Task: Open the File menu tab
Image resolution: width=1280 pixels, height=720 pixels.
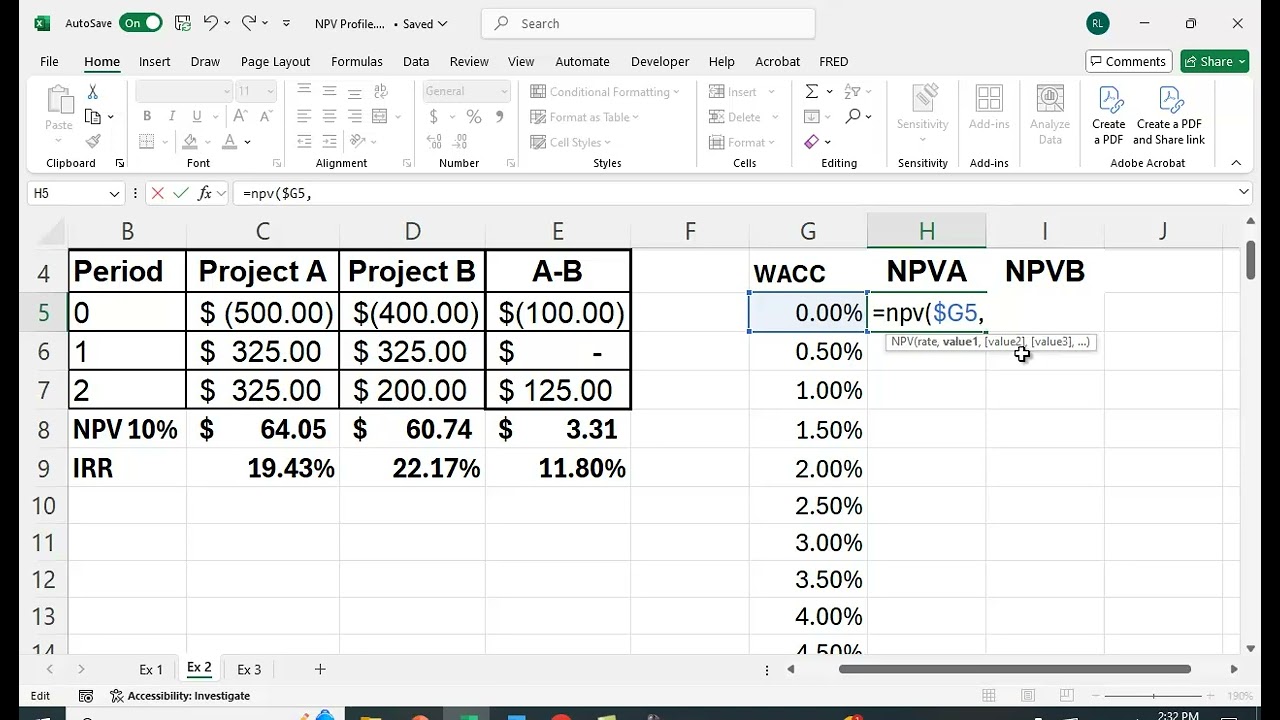Action: tap(49, 61)
